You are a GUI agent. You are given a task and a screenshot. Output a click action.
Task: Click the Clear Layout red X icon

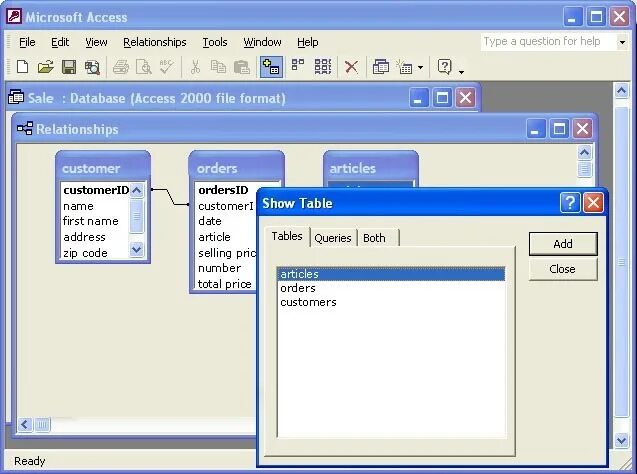pyautogui.click(x=351, y=67)
